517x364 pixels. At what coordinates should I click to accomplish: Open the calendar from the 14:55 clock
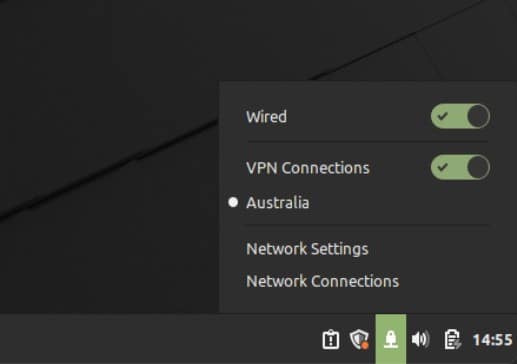(492, 340)
